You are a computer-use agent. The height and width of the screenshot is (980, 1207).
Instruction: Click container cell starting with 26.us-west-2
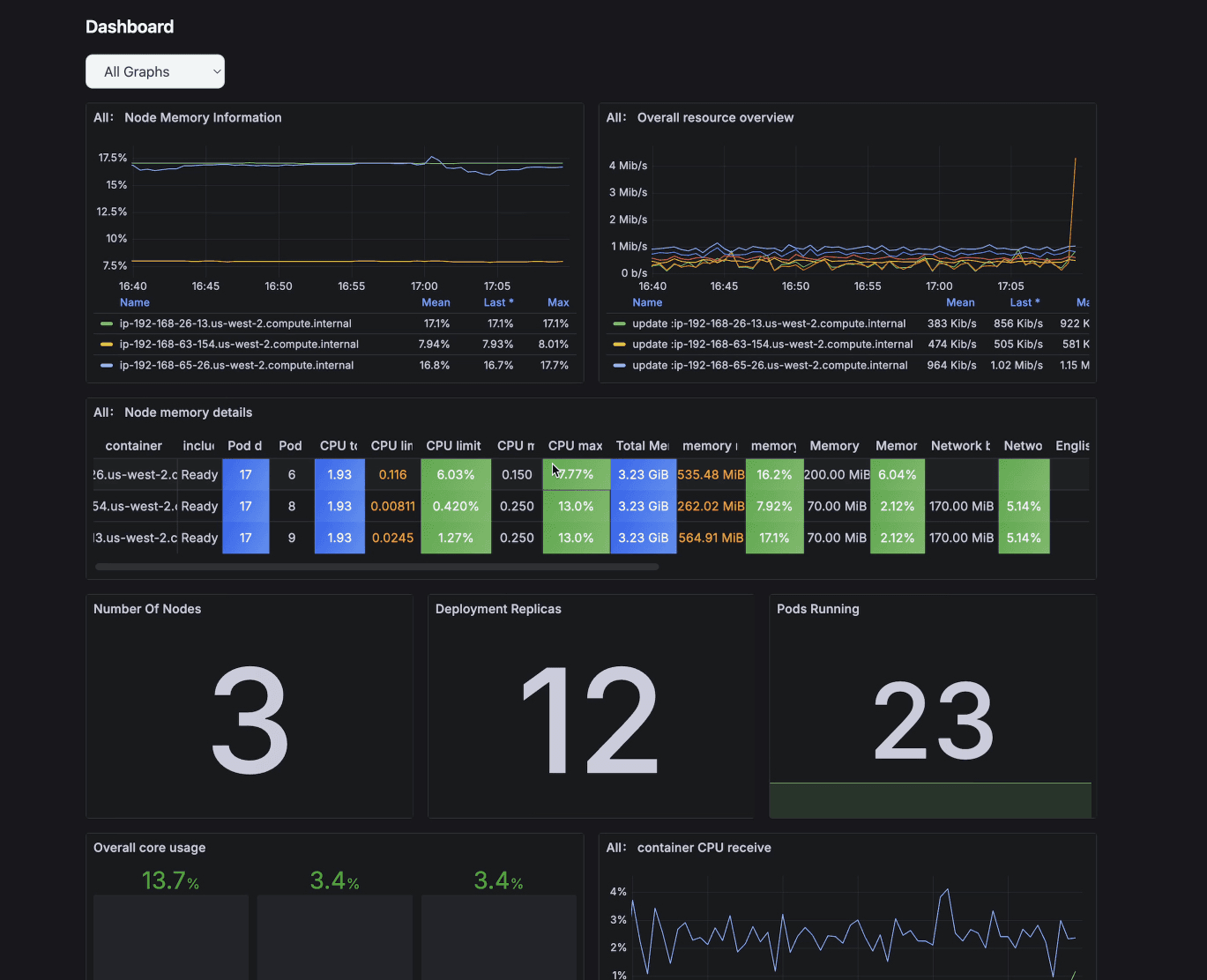pos(135,474)
